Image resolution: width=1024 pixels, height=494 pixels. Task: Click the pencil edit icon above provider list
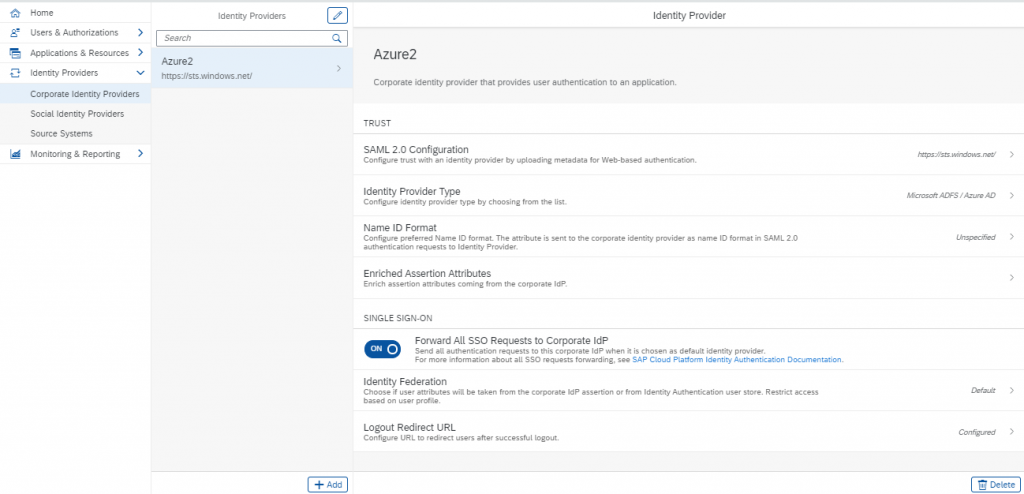click(337, 16)
